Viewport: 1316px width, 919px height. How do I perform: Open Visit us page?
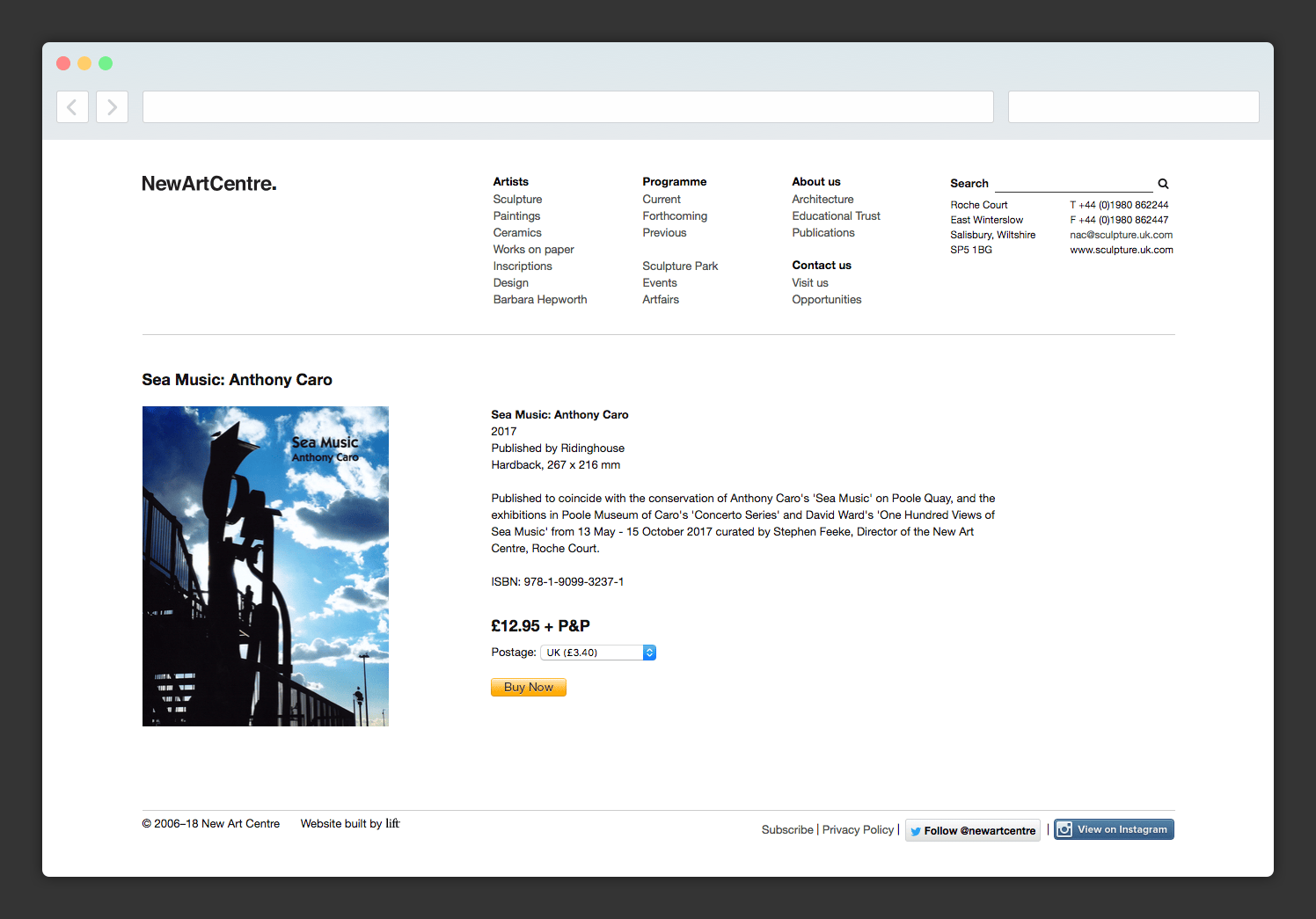(810, 282)
